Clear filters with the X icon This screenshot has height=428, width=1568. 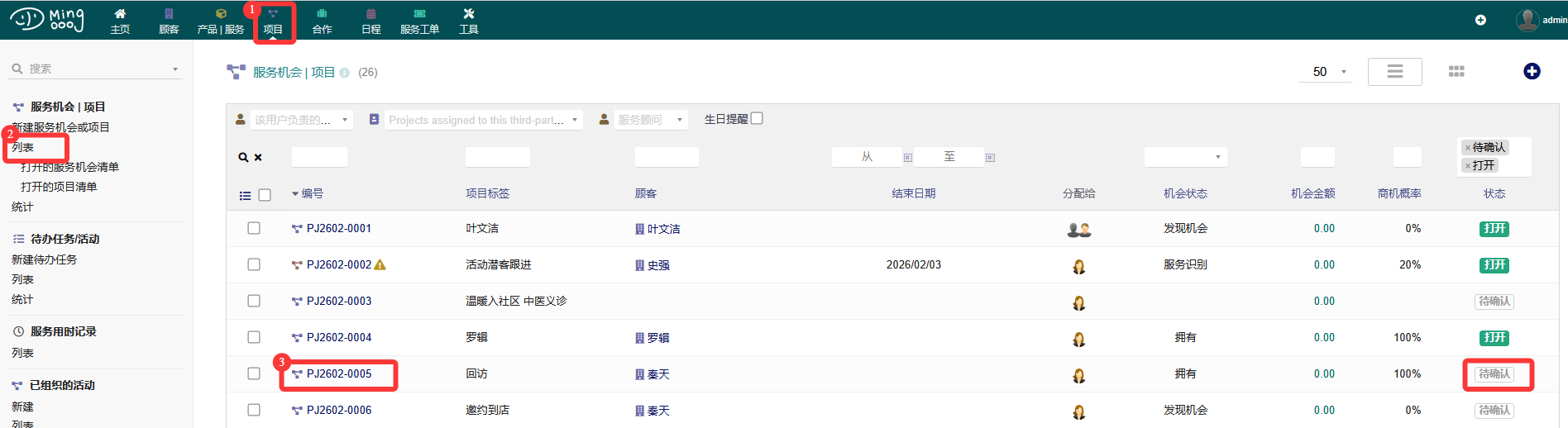point(258,157)
